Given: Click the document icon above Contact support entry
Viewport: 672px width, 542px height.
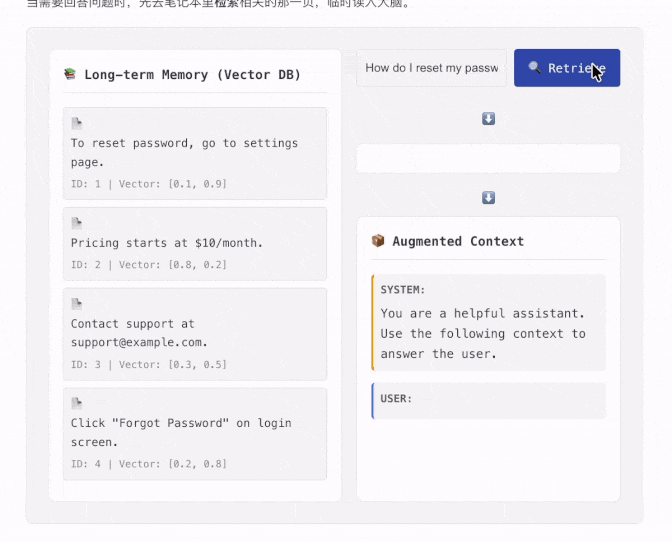Looking at the screenshot, I should [x=77, y=304].
